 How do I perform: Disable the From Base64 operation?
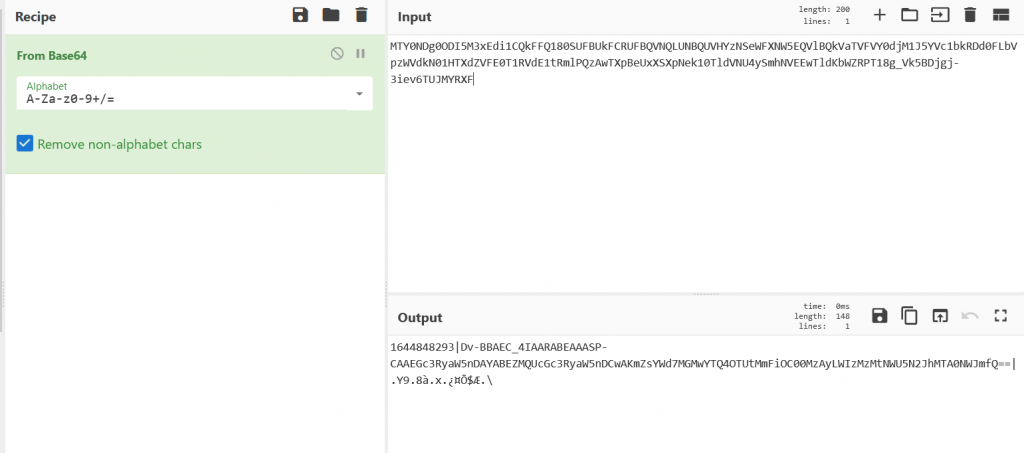pyautogui.click(x=337, y=54)
